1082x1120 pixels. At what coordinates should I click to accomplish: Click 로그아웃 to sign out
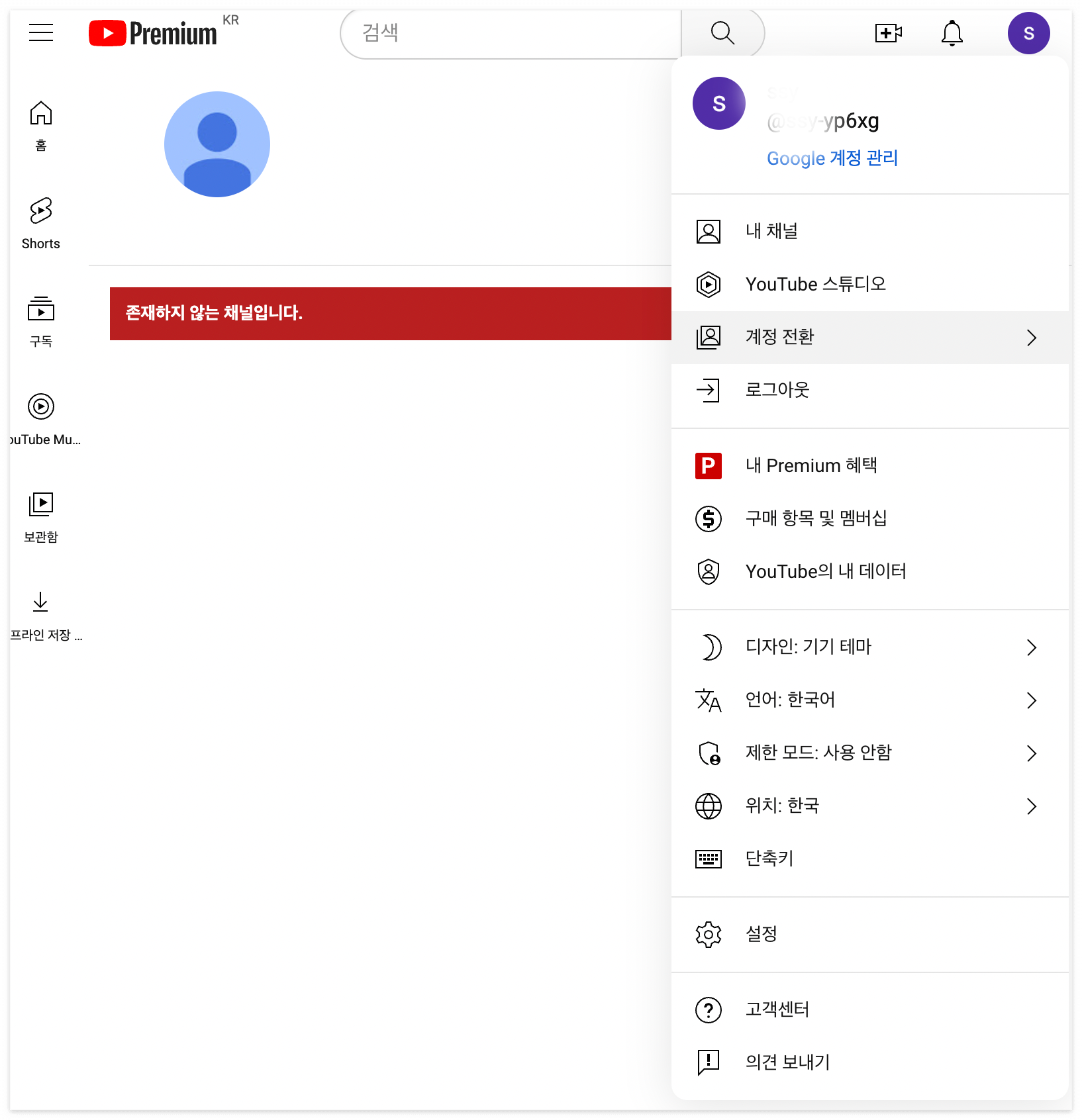(x=870, y=391)
